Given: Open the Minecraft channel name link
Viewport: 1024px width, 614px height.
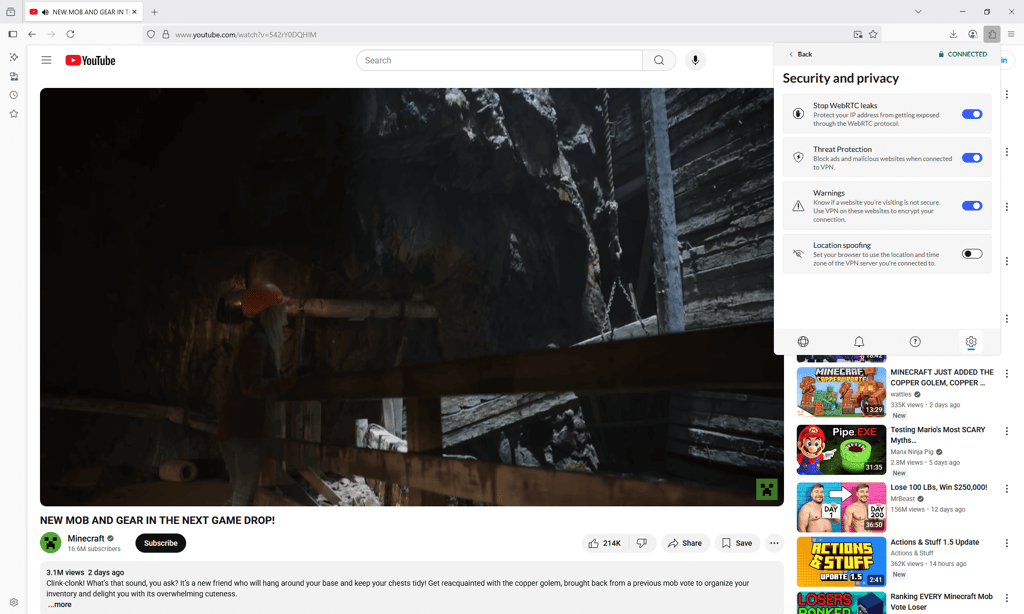Looking at the screenshot, I should point(86,538).
